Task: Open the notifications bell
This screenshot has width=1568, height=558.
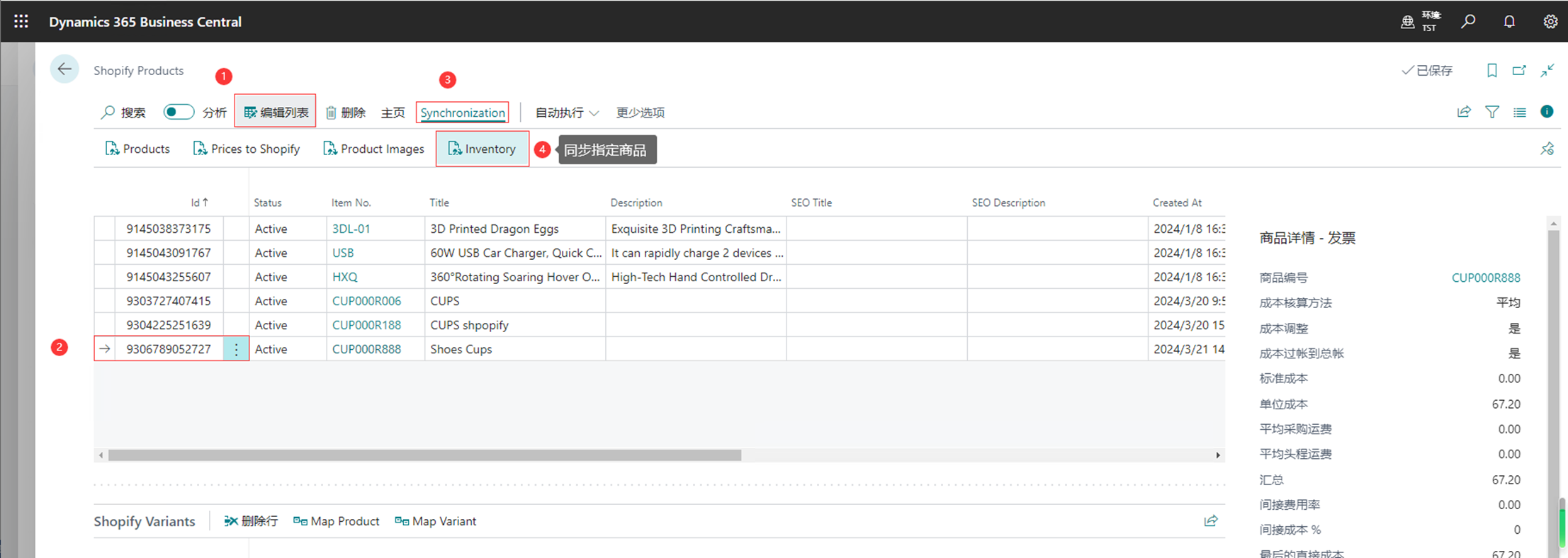Action: pyautogui.click(x=1509, y=21)
